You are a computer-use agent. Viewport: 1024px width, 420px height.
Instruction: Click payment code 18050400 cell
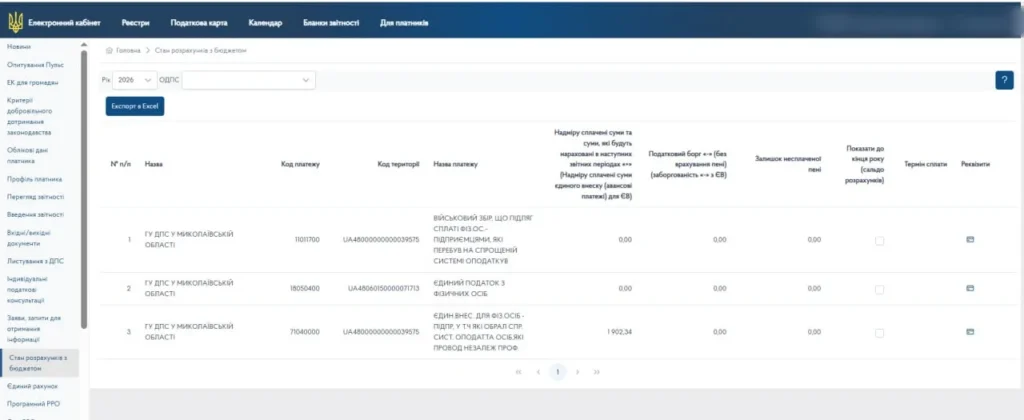point(305,288)
